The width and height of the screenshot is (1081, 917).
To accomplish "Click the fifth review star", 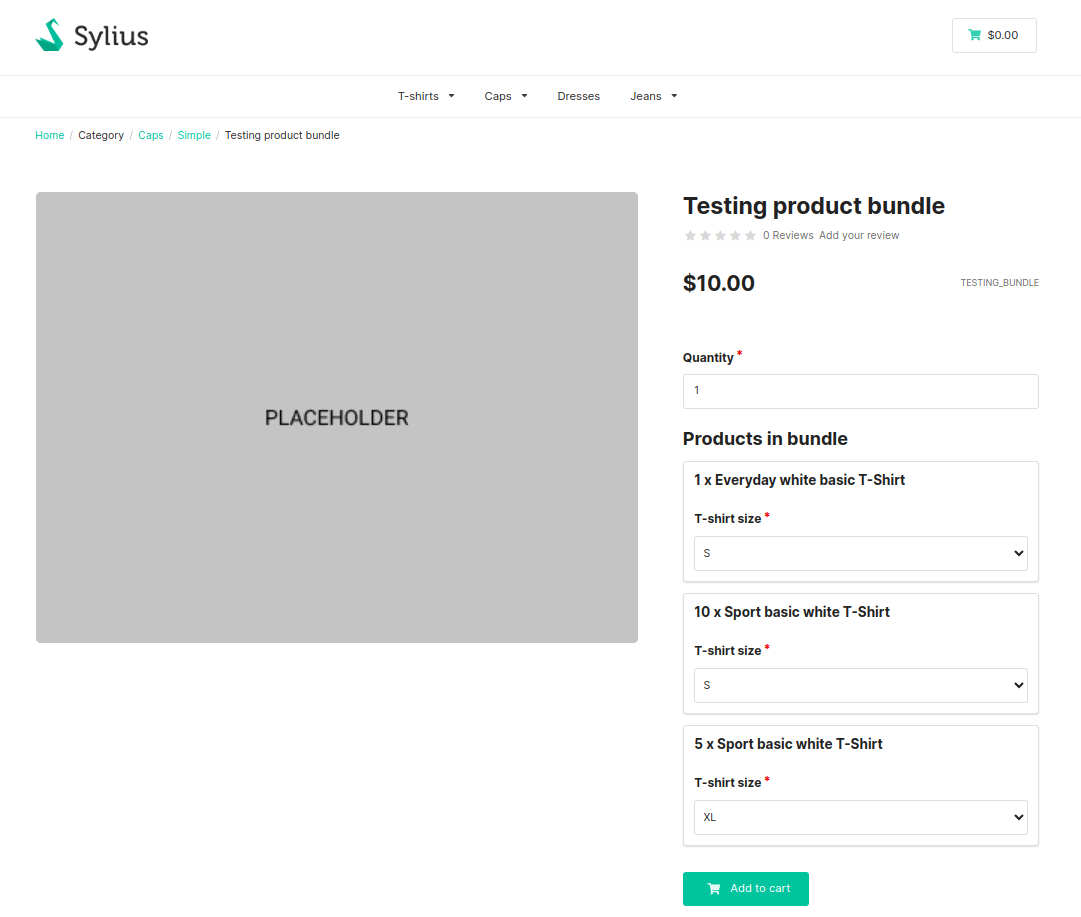I will [750, 236].
